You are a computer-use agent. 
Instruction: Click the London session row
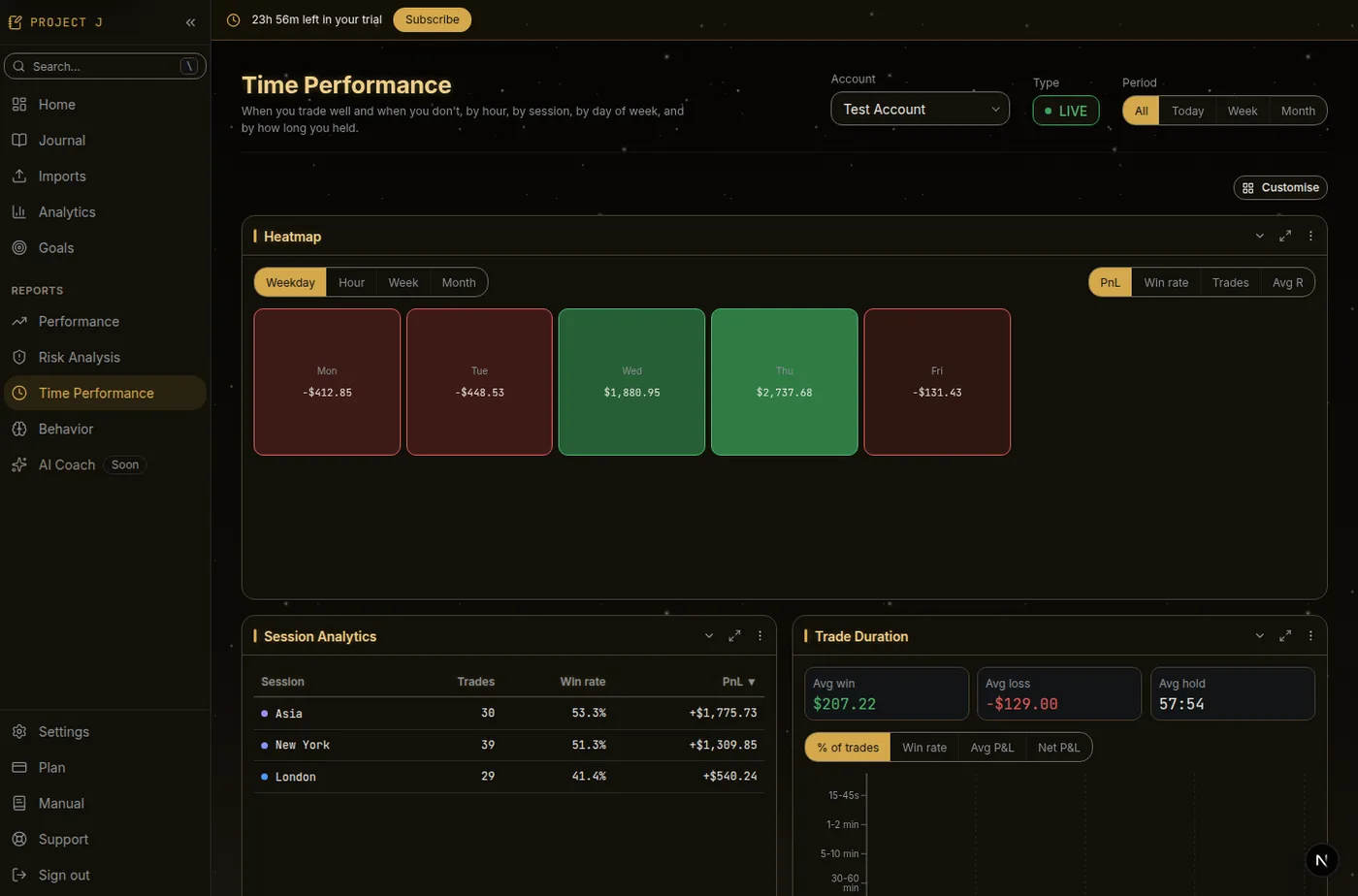pyautogui.click(x=508, y=777)
